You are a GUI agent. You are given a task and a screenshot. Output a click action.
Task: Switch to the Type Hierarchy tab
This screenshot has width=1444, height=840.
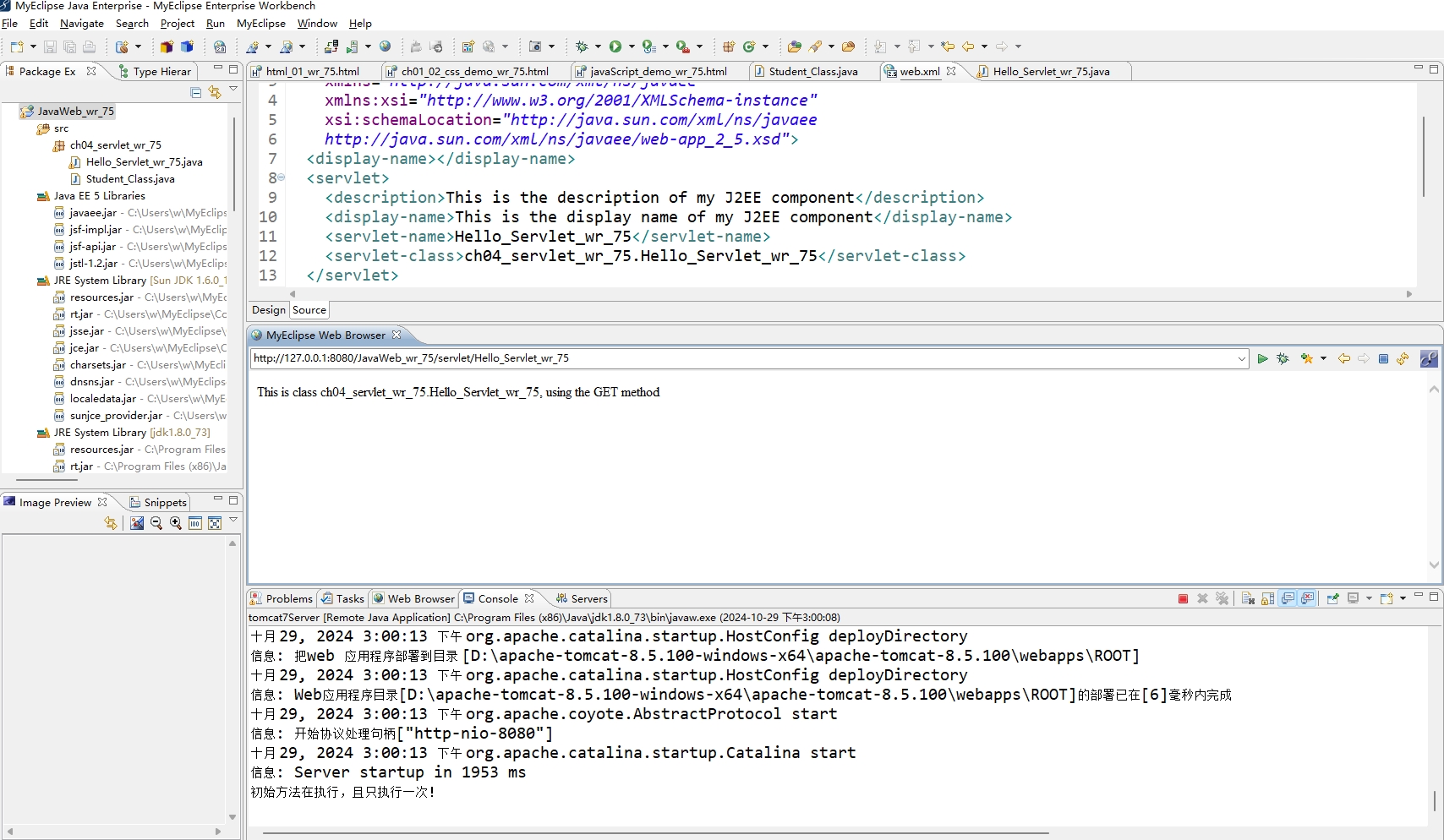pyautogui.click(x=156, y=72)
